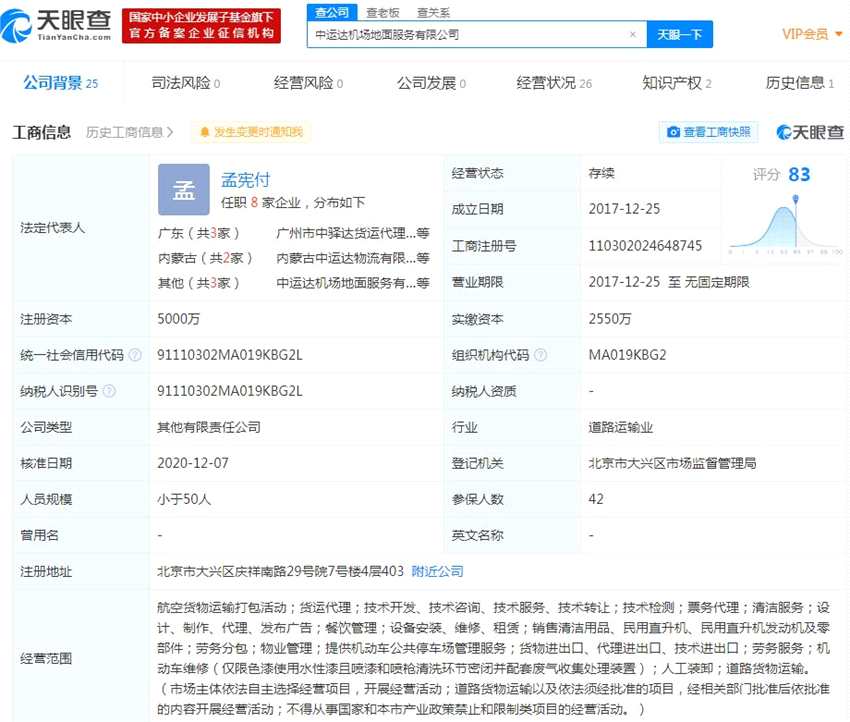Screen dimensions: 850x722
Task: Open the 公司背景 section tab
Action: coord(60,83)
